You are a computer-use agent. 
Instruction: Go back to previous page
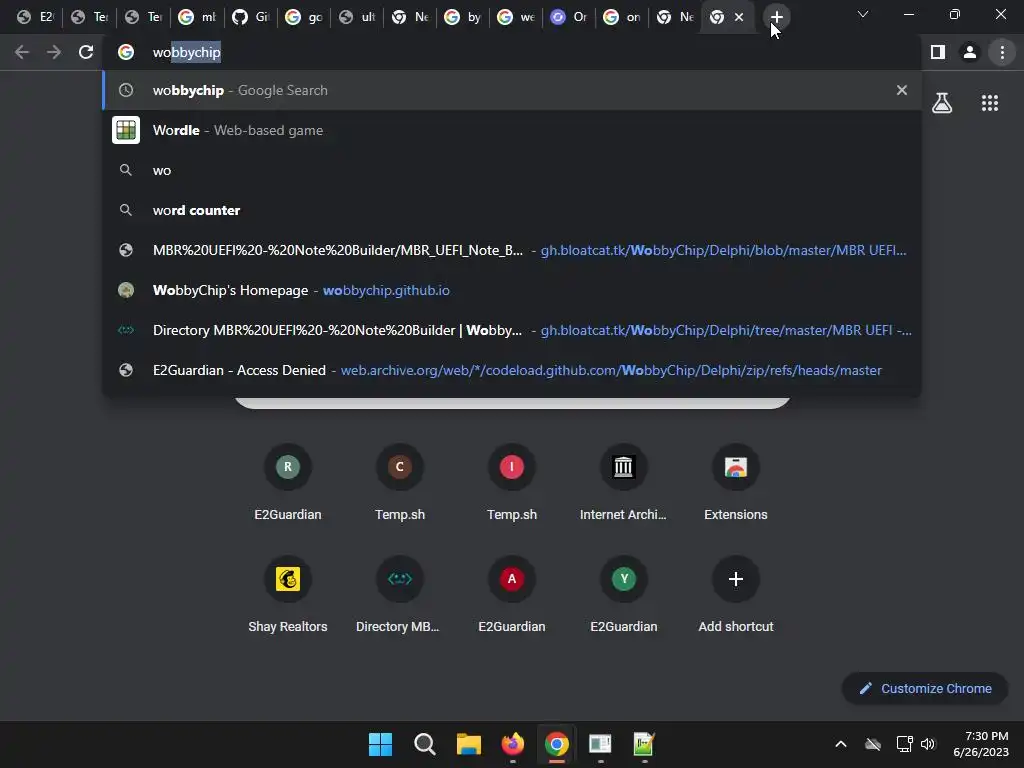22,52
